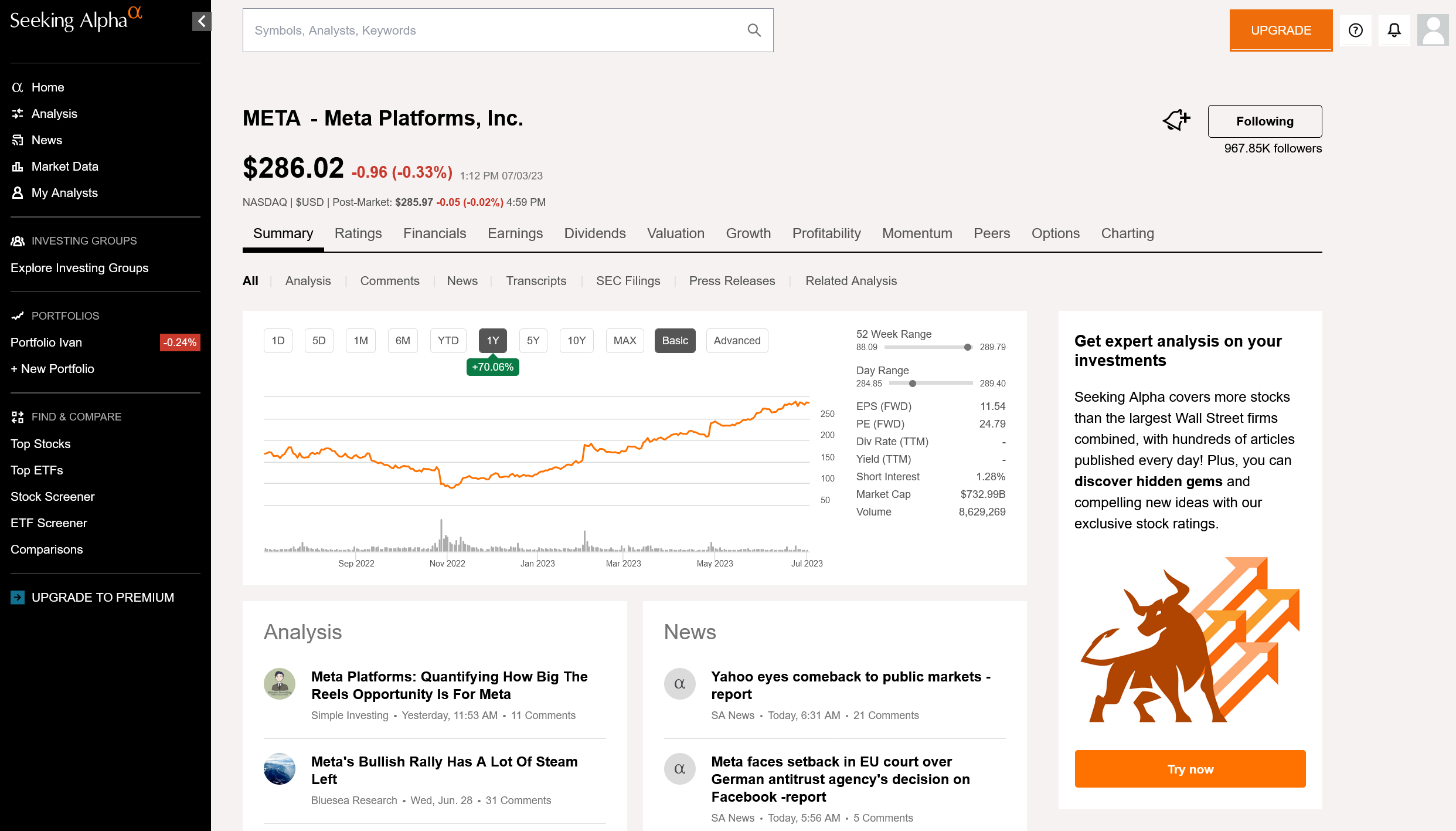Screen dimensions: 1456x831
Task: Collapse the sidebar with the chevron button
Action: 201,22
